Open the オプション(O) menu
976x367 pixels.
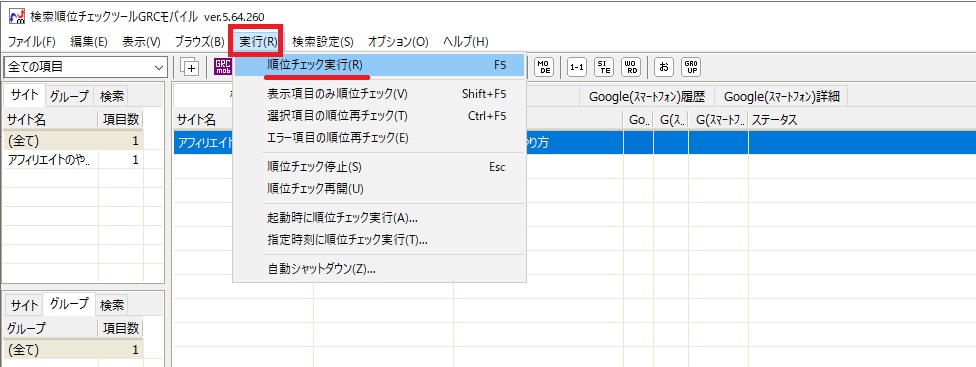(x=398, y=42)
